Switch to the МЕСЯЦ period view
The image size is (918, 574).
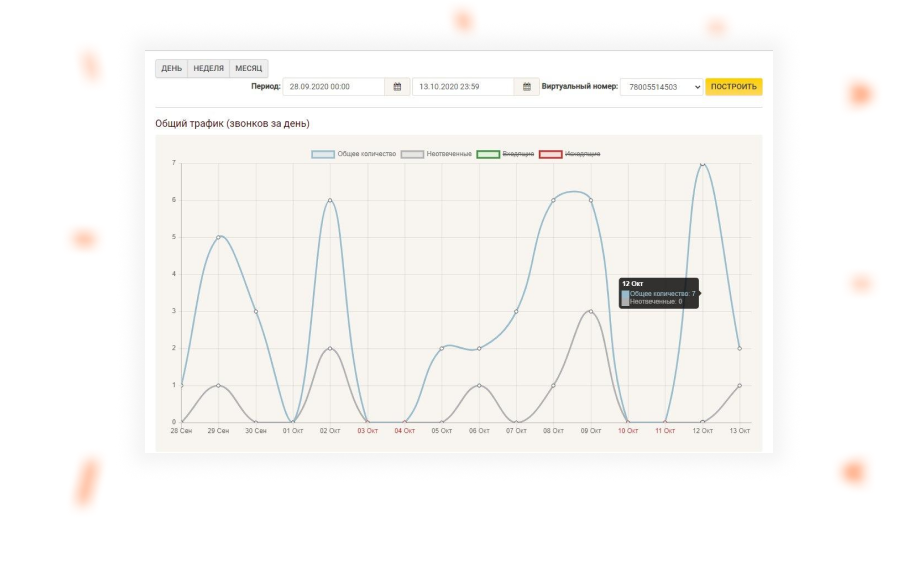(249, 69)
